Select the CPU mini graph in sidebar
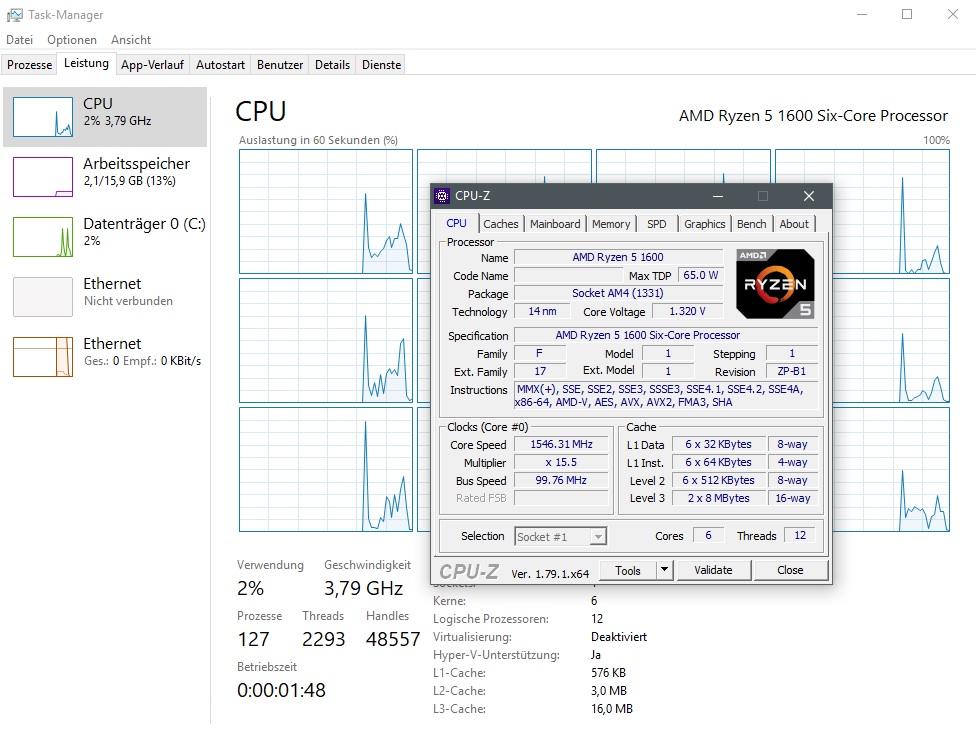 pyautogui.click(x=43, y=117)
